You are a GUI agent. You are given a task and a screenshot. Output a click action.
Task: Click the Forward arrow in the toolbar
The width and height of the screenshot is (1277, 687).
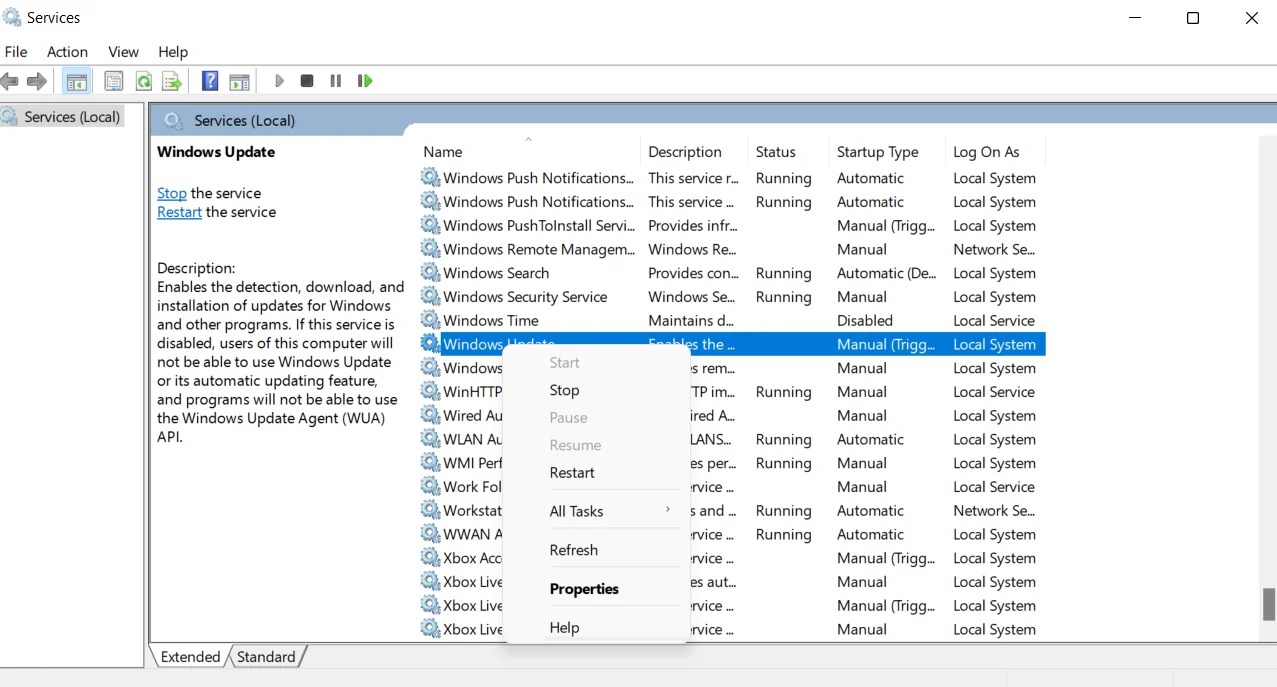click(37, 81)
